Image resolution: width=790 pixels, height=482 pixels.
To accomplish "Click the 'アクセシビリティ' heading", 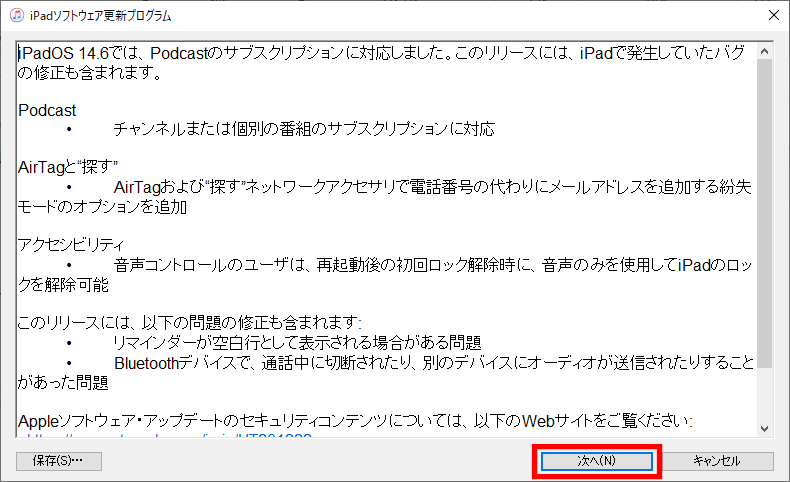I will [71, 245].
